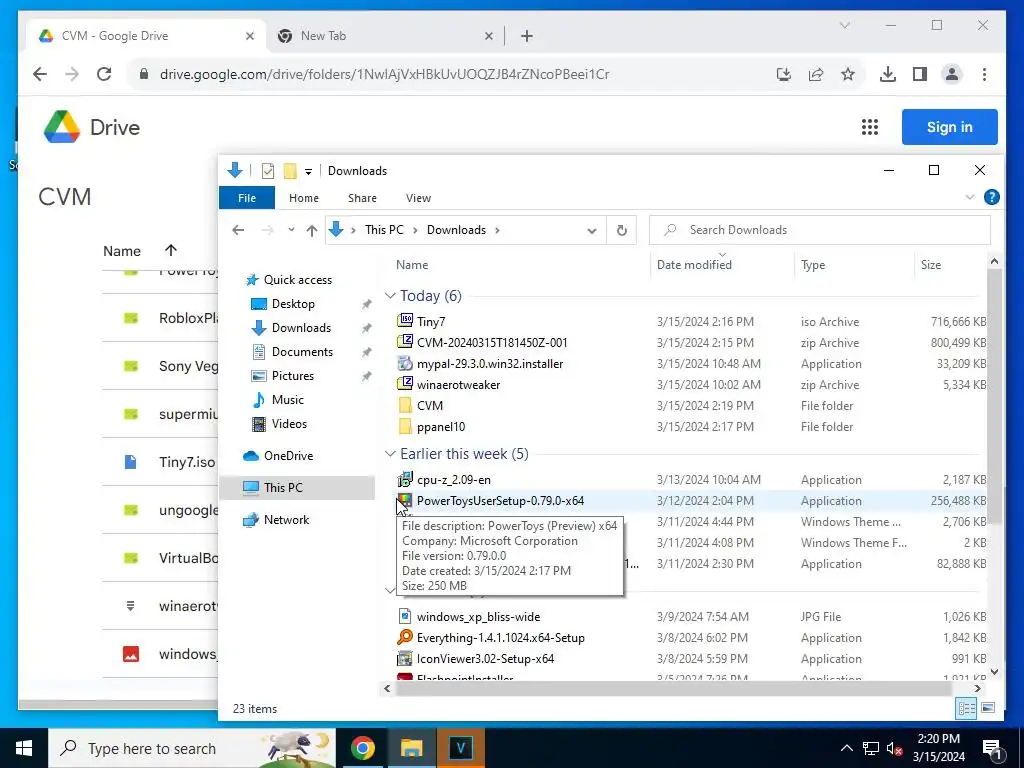Open the notification center icon
Viewport: 1024px width, 768px height.
991,748
